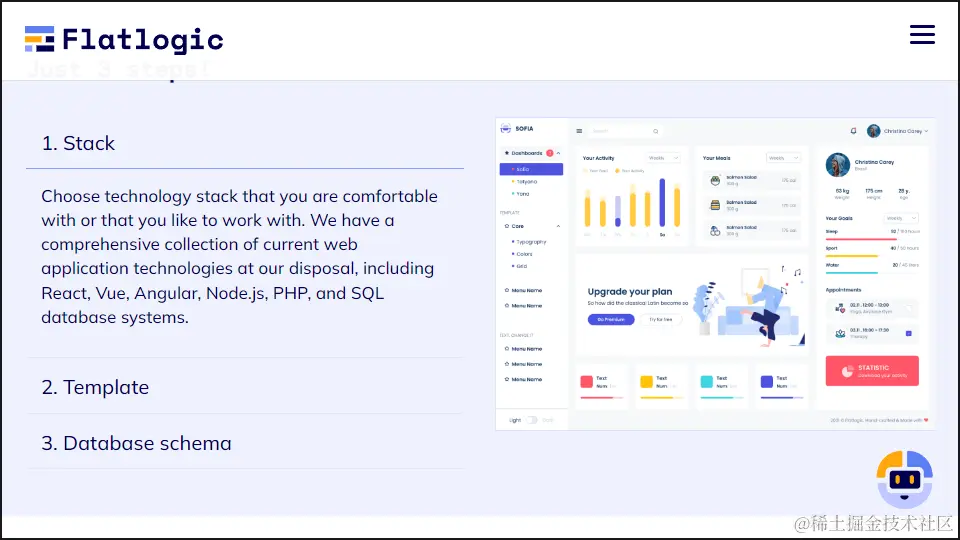The image size is (960, 540).
Task: Click the Flatlogic logo
Action: (x=124, y=40)
